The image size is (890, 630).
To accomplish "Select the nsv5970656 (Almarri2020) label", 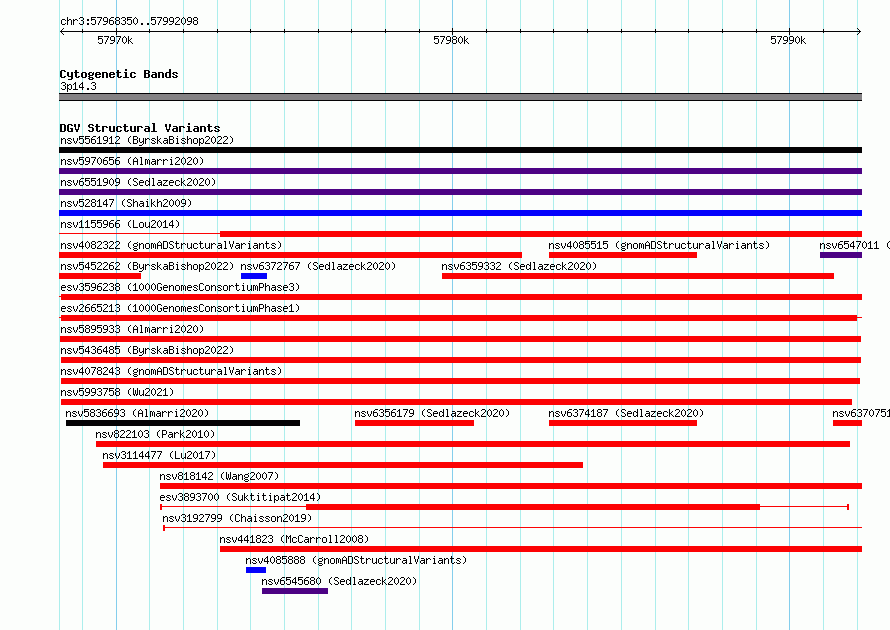I will pyautogui.click(x=132, y=161).
